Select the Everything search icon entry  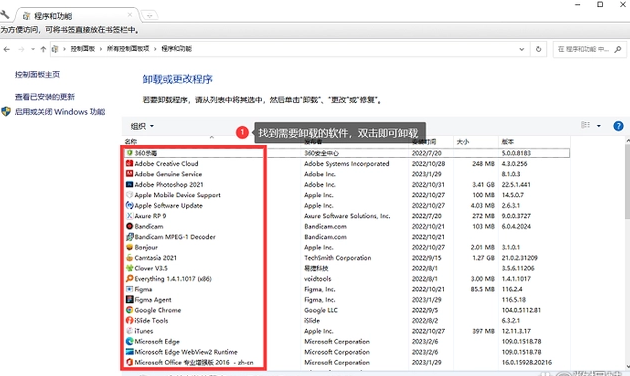tap(129, 278)
